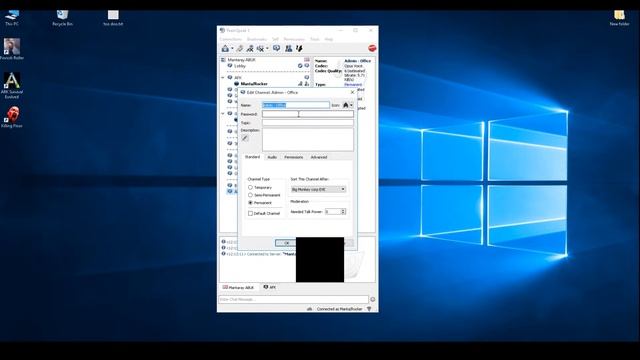Click the description edit pencil icon
The height and width of the screenshot is (360, 640).
(x=245, y=138)
